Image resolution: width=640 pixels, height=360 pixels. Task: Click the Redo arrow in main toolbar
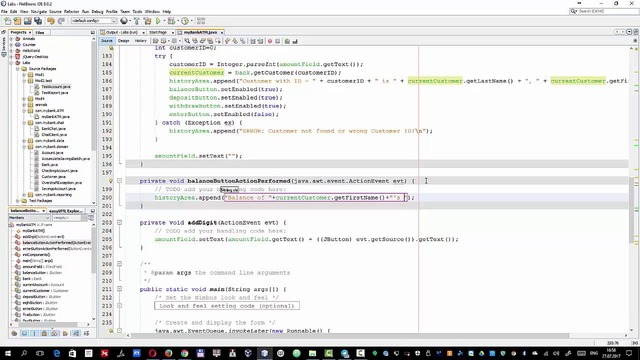pos(61,21)
